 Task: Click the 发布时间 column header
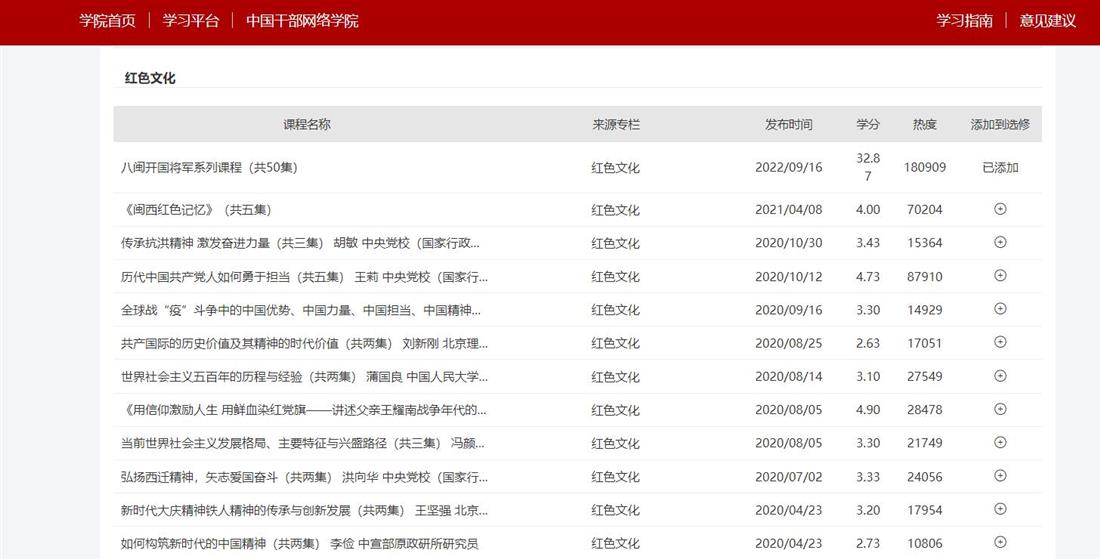coord(789,124)
